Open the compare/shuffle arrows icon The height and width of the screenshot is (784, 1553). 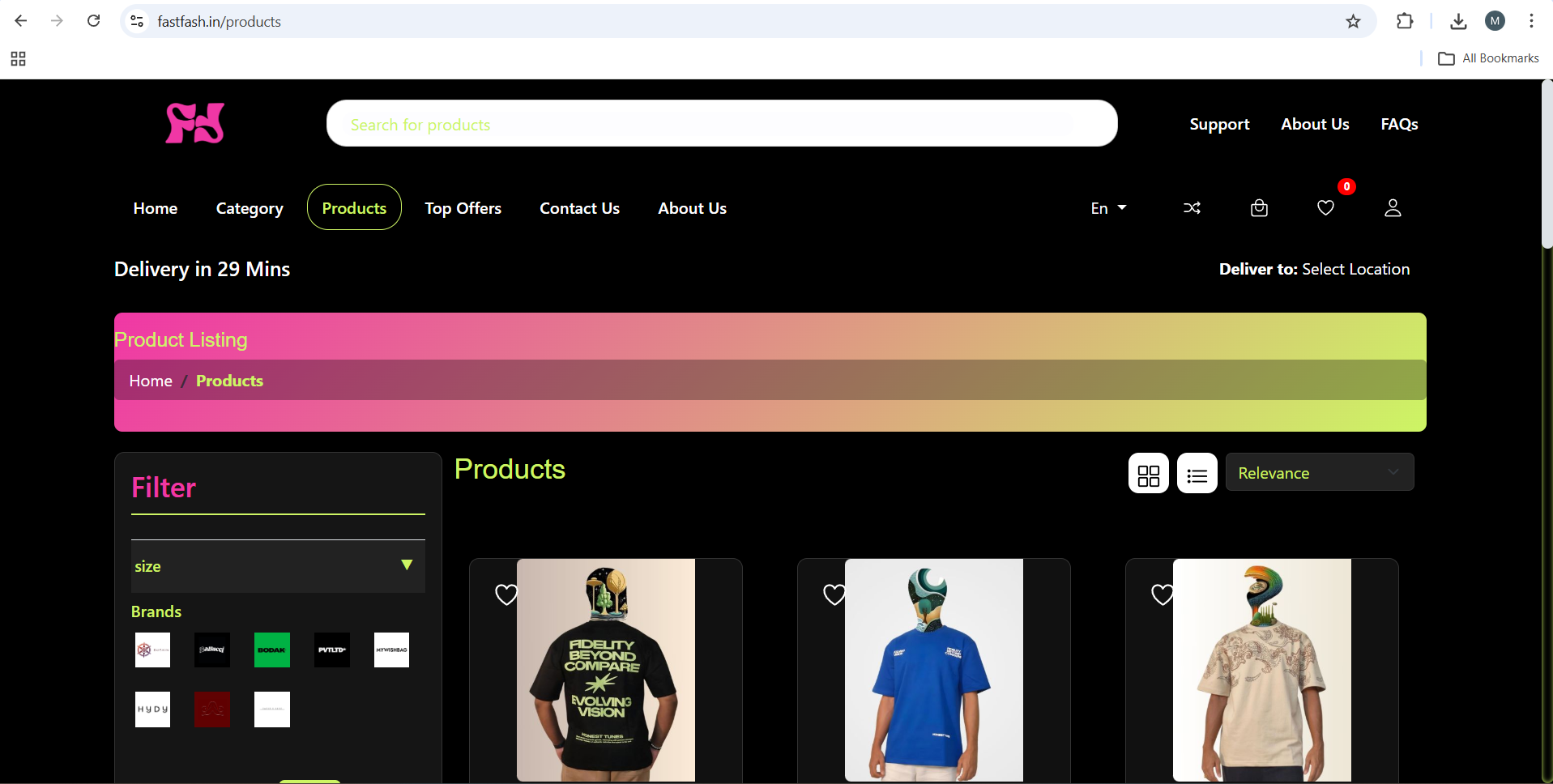click(x=1192, y=208)
